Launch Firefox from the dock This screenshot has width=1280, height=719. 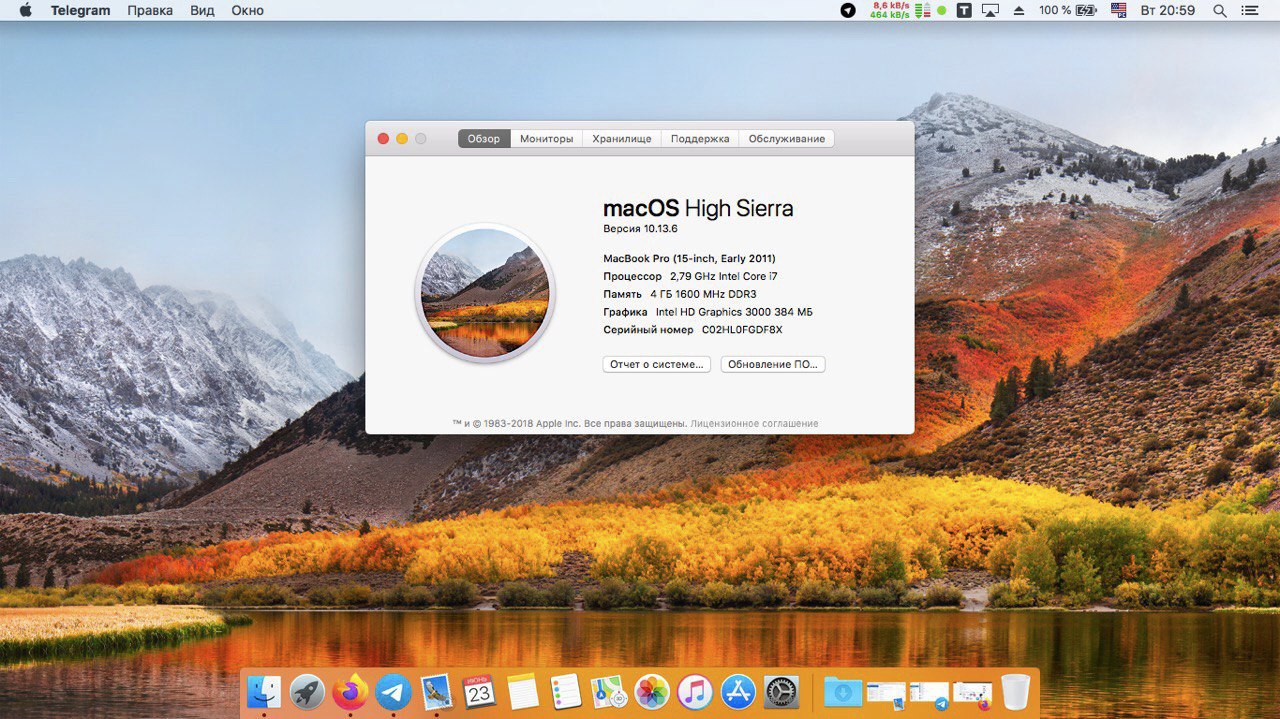pyautogui.click(x=350, y=691)
